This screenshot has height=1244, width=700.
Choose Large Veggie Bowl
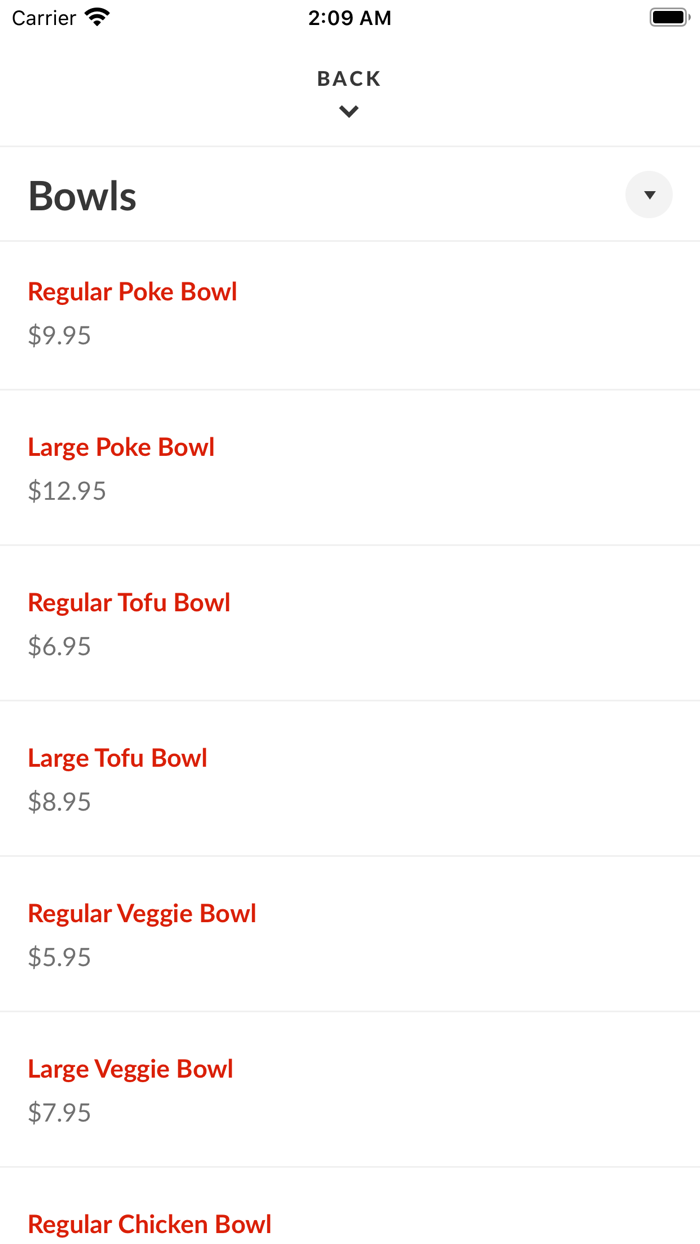(x=130, y=1068)
